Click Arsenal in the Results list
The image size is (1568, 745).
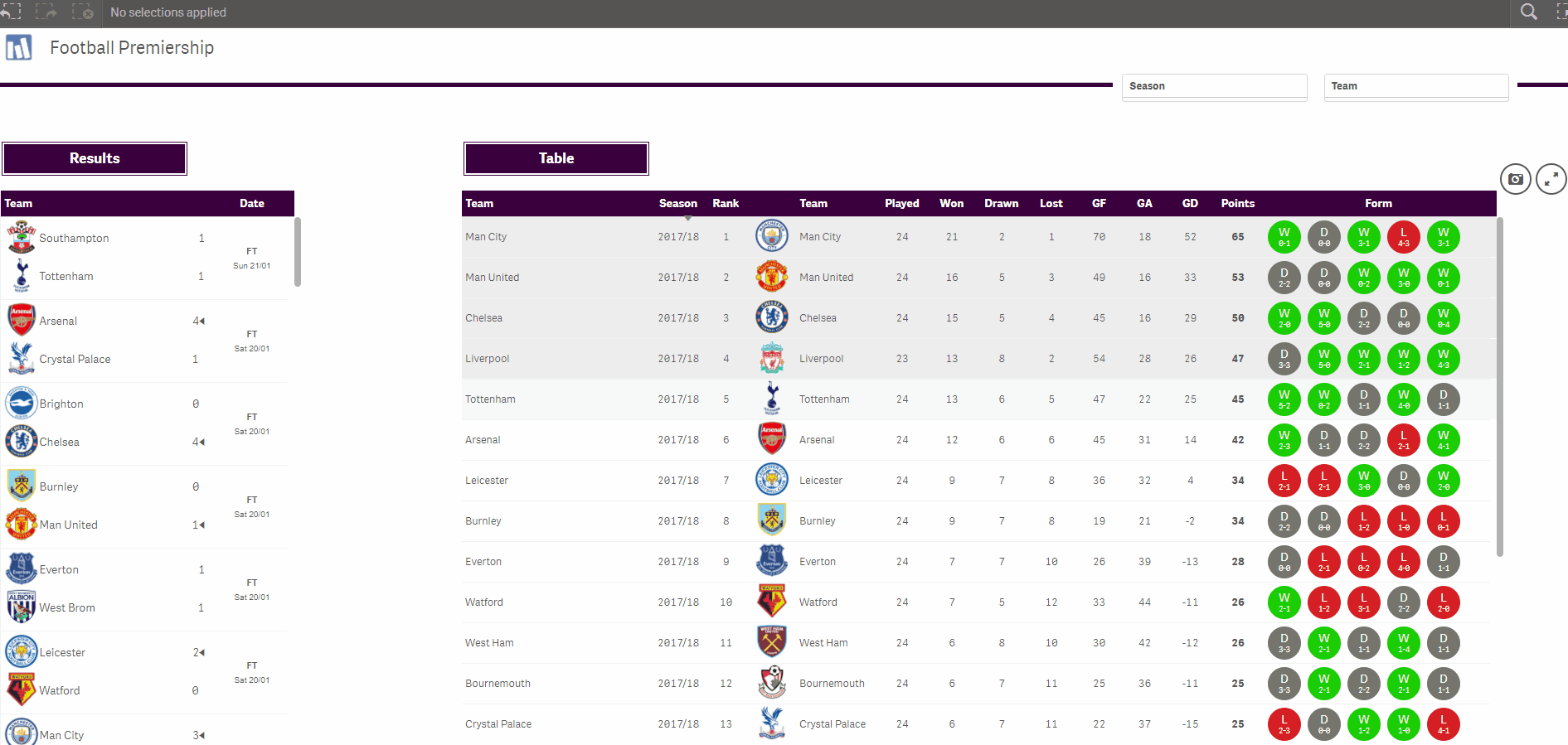pos(58,321)
